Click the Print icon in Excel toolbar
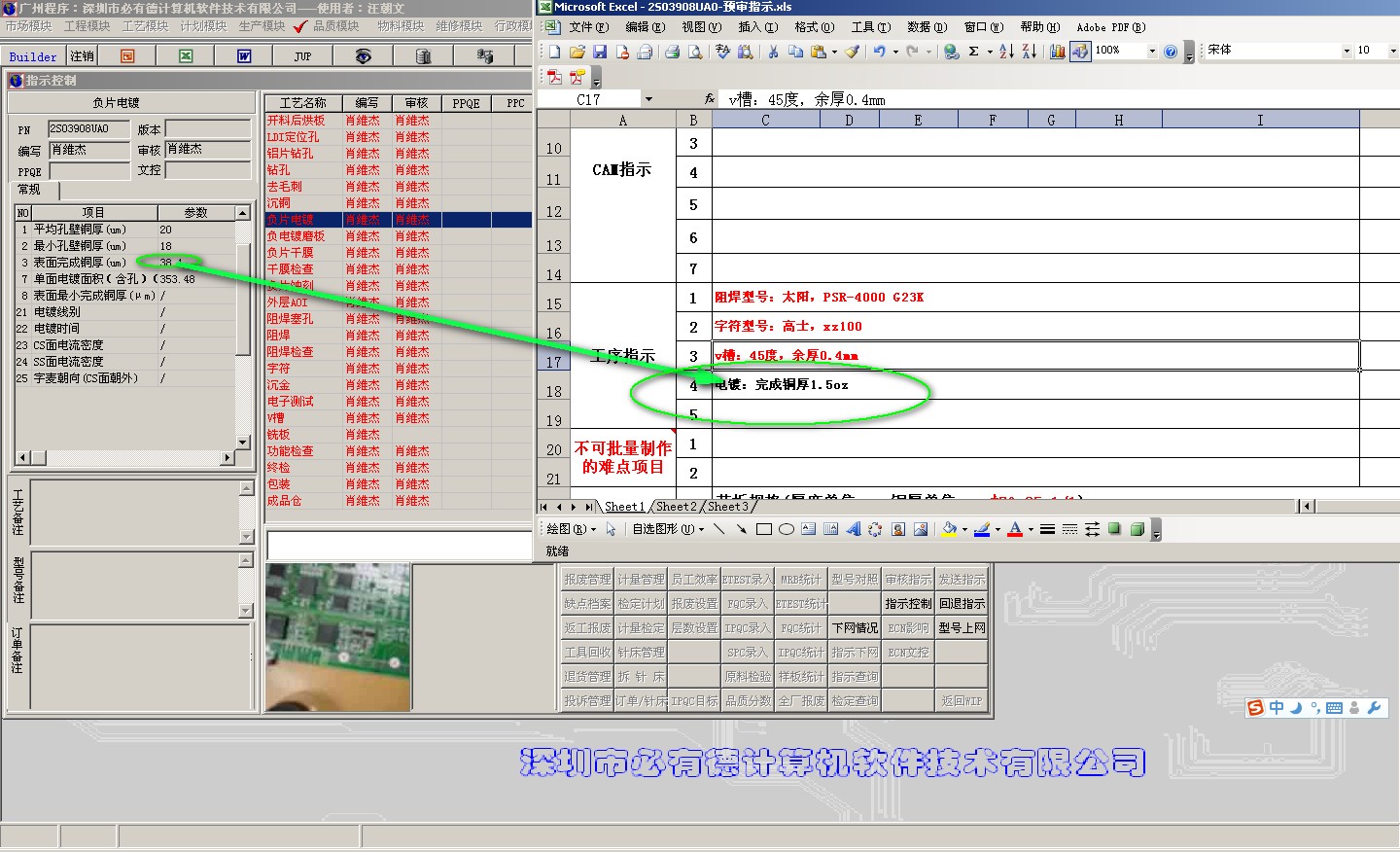 click(672, 52)
